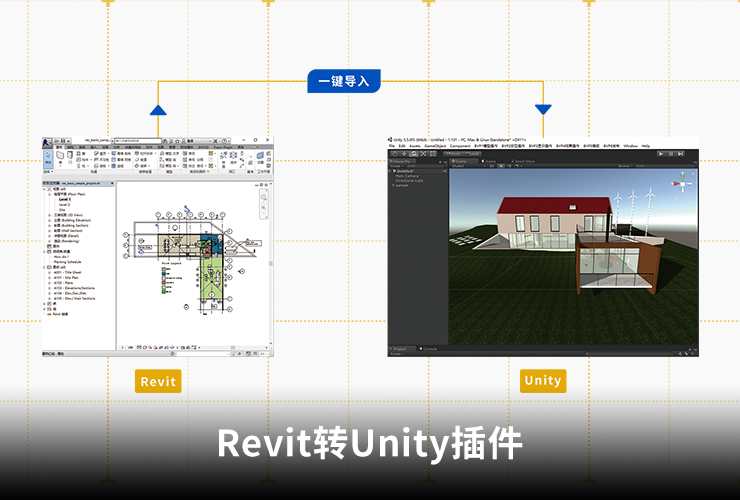Viewport: 740px width, 500px height.
Task: Start Play mode in Unity
Action: 661,154
